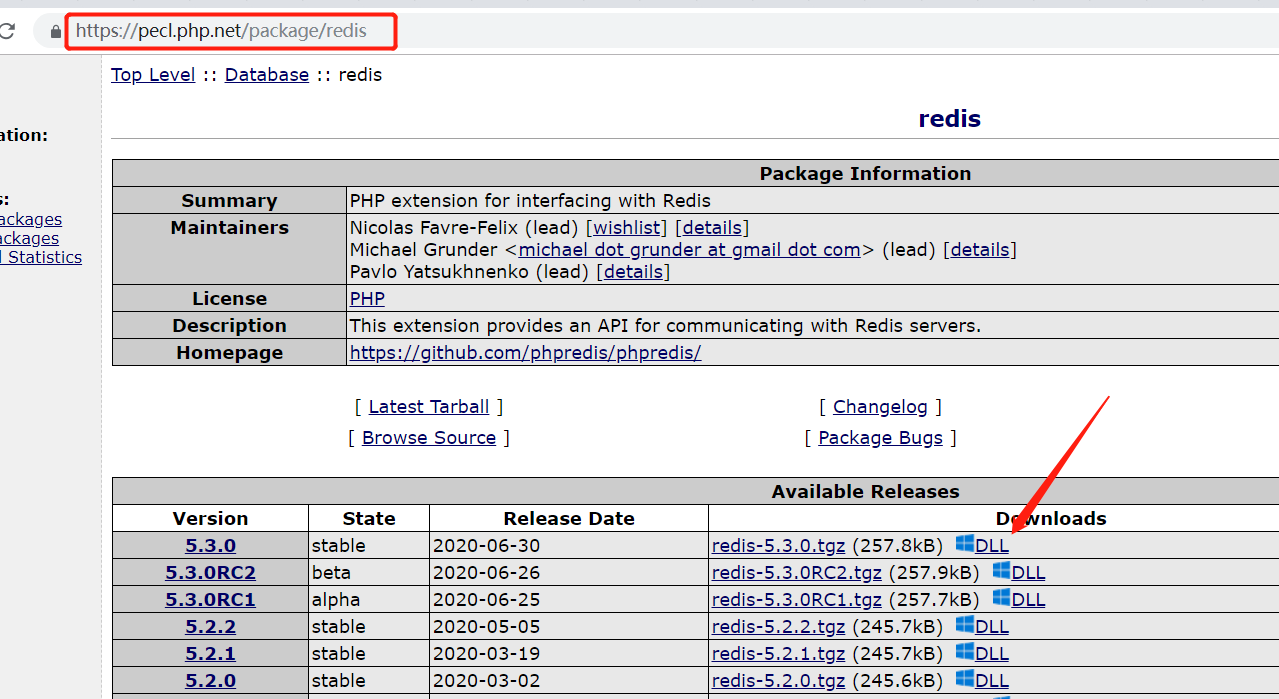Click the 2020-03-19 release date cell
This screenshot has width=1279, height=699.
569,654
